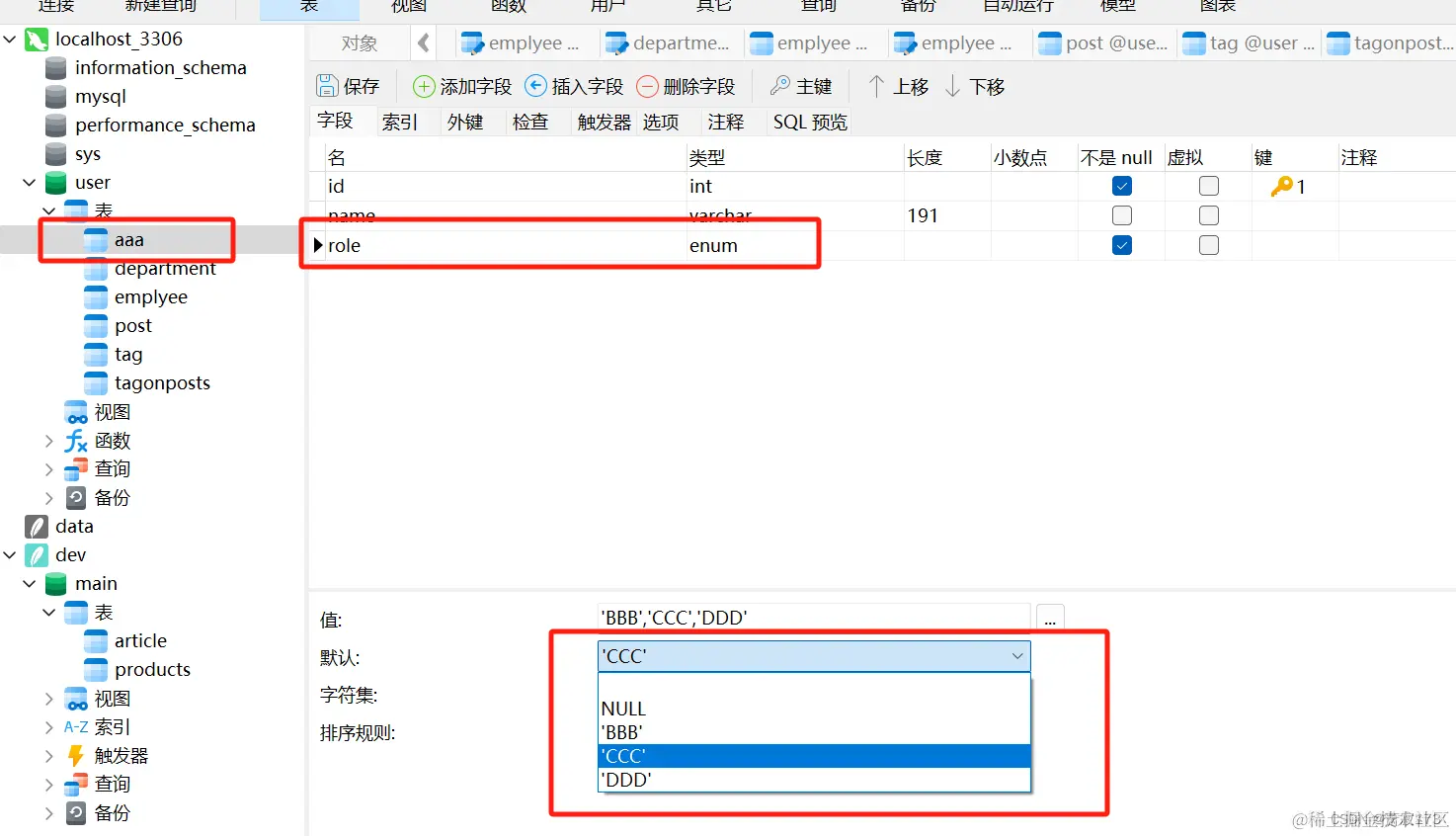Click the Move Down arrow icon
Viewport: 1456px width, 836px height.
[952, 86]
